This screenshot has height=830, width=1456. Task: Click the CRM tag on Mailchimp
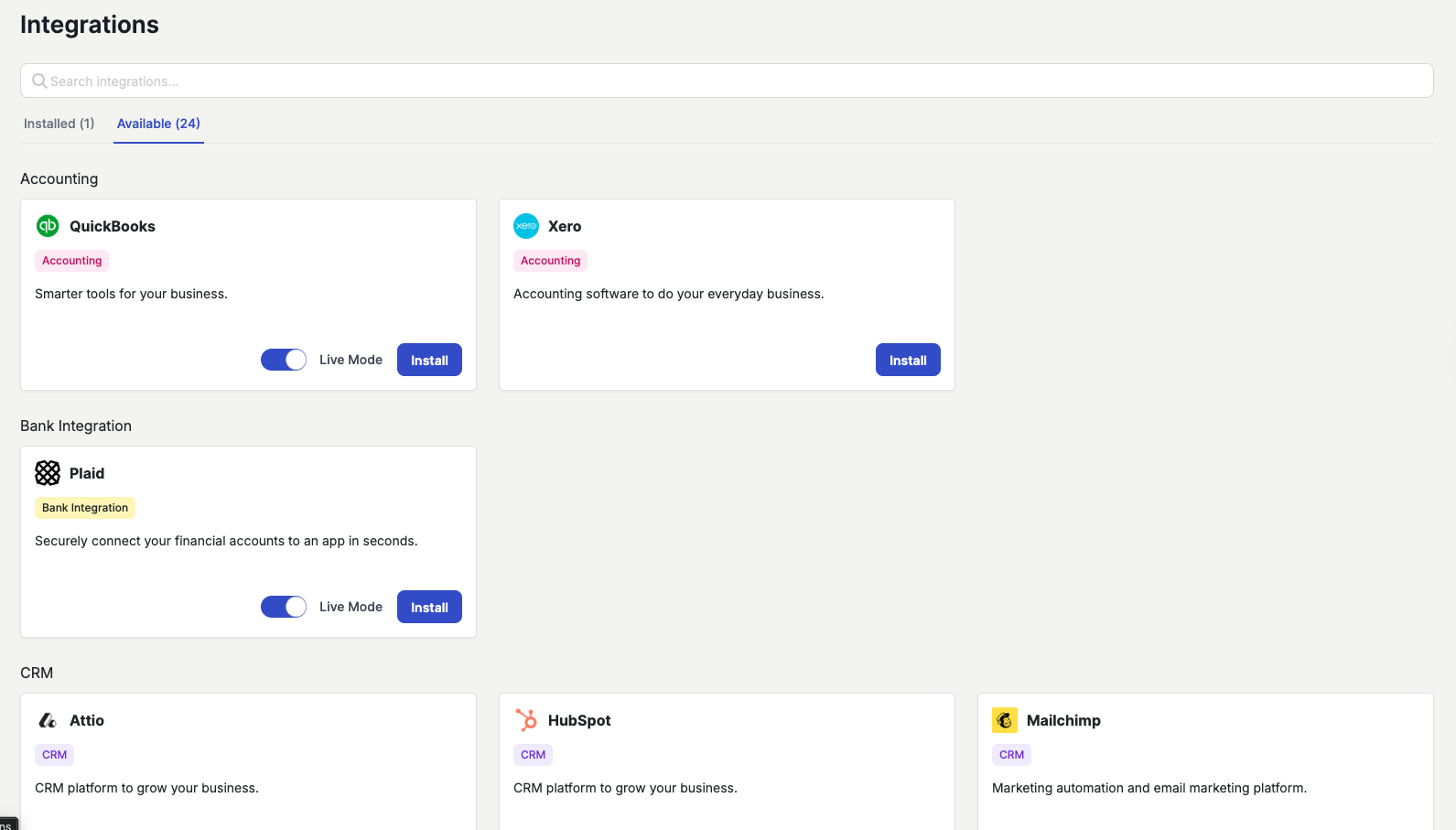1011,755
